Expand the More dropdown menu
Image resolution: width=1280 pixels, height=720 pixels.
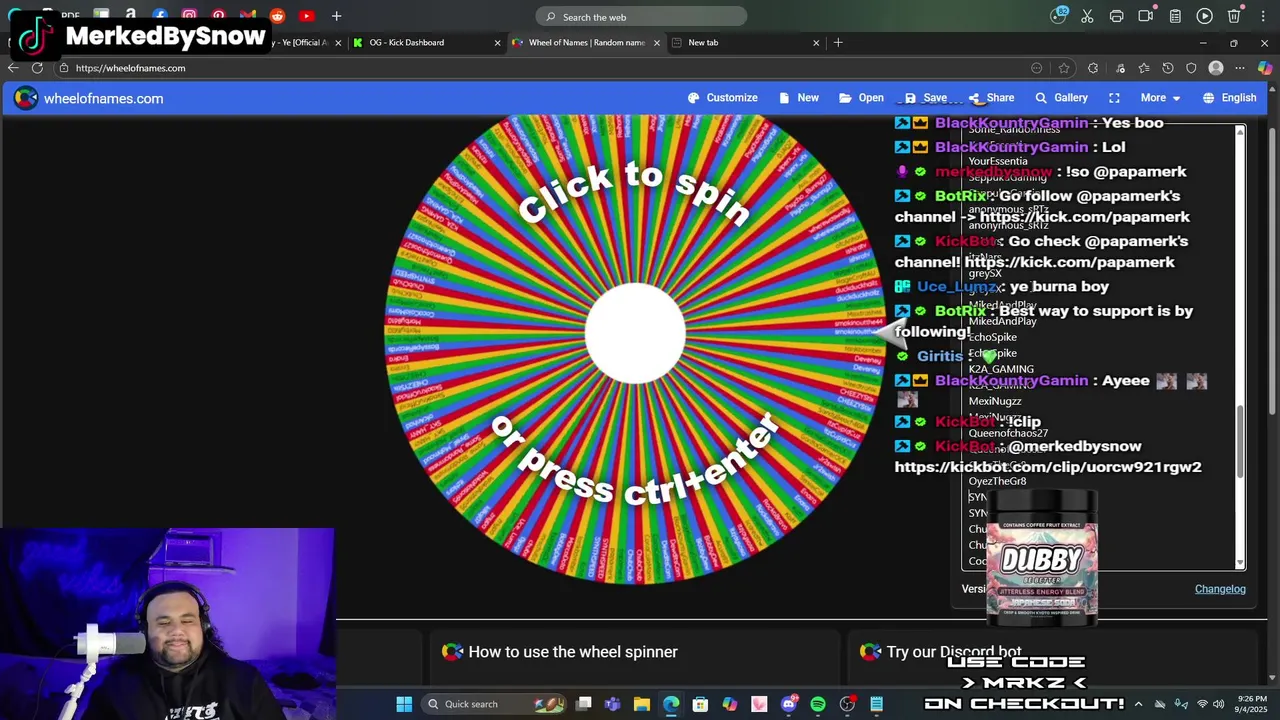point(1160,98)
